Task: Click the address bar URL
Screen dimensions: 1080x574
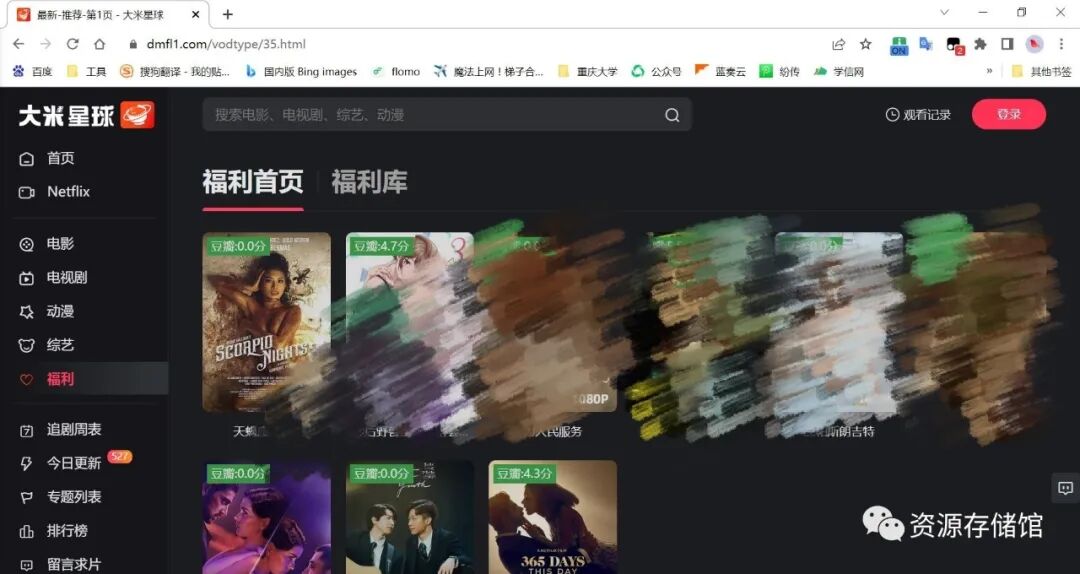Action: coord(226,44)
